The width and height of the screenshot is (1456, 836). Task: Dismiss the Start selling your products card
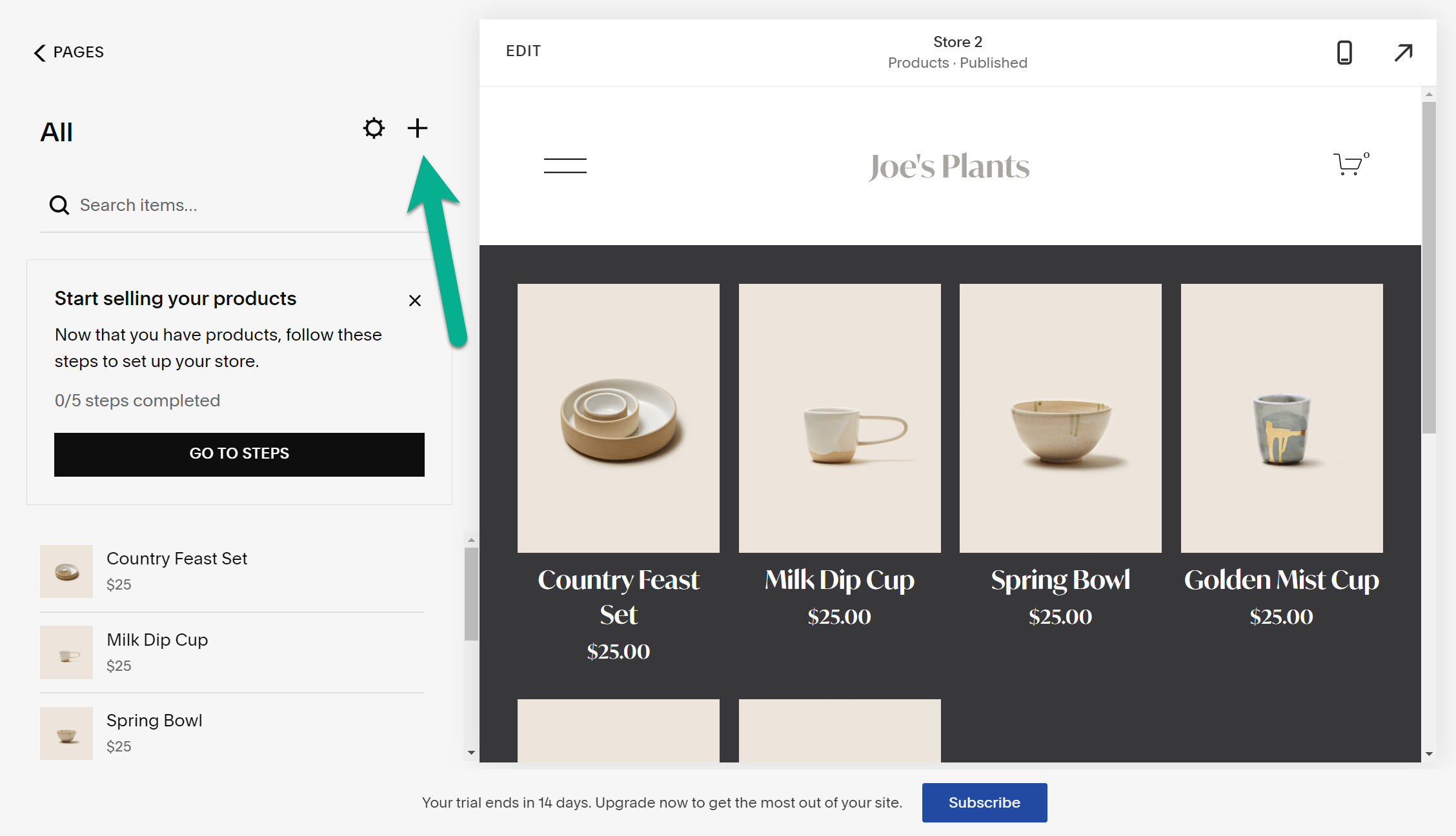pos(414,301)
